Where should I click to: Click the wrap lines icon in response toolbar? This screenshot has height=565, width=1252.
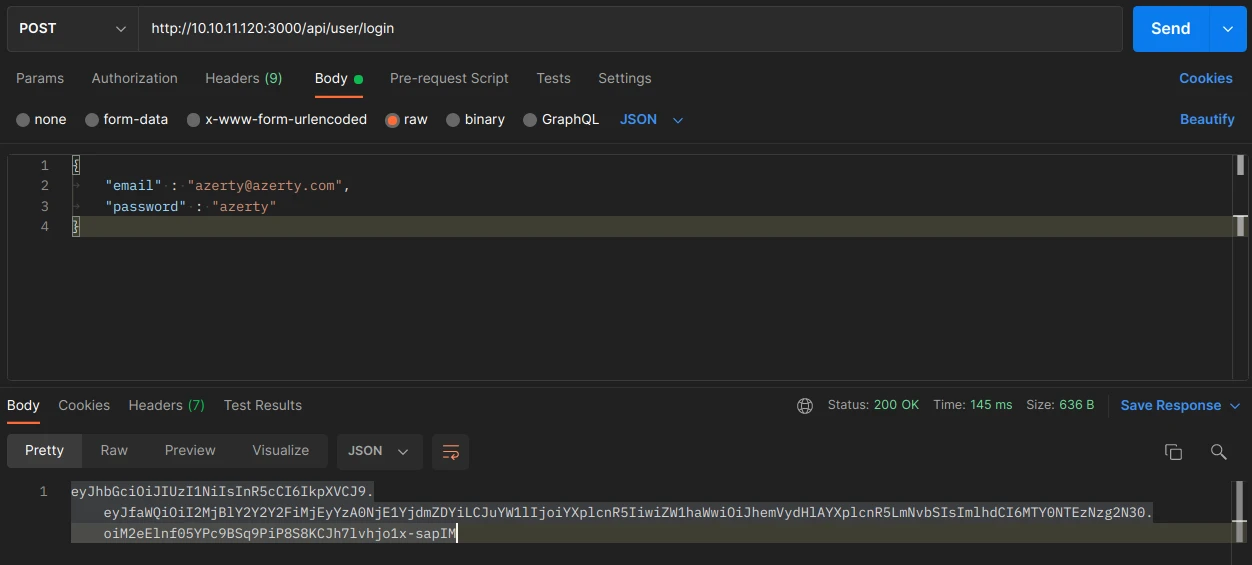[450, 451]
